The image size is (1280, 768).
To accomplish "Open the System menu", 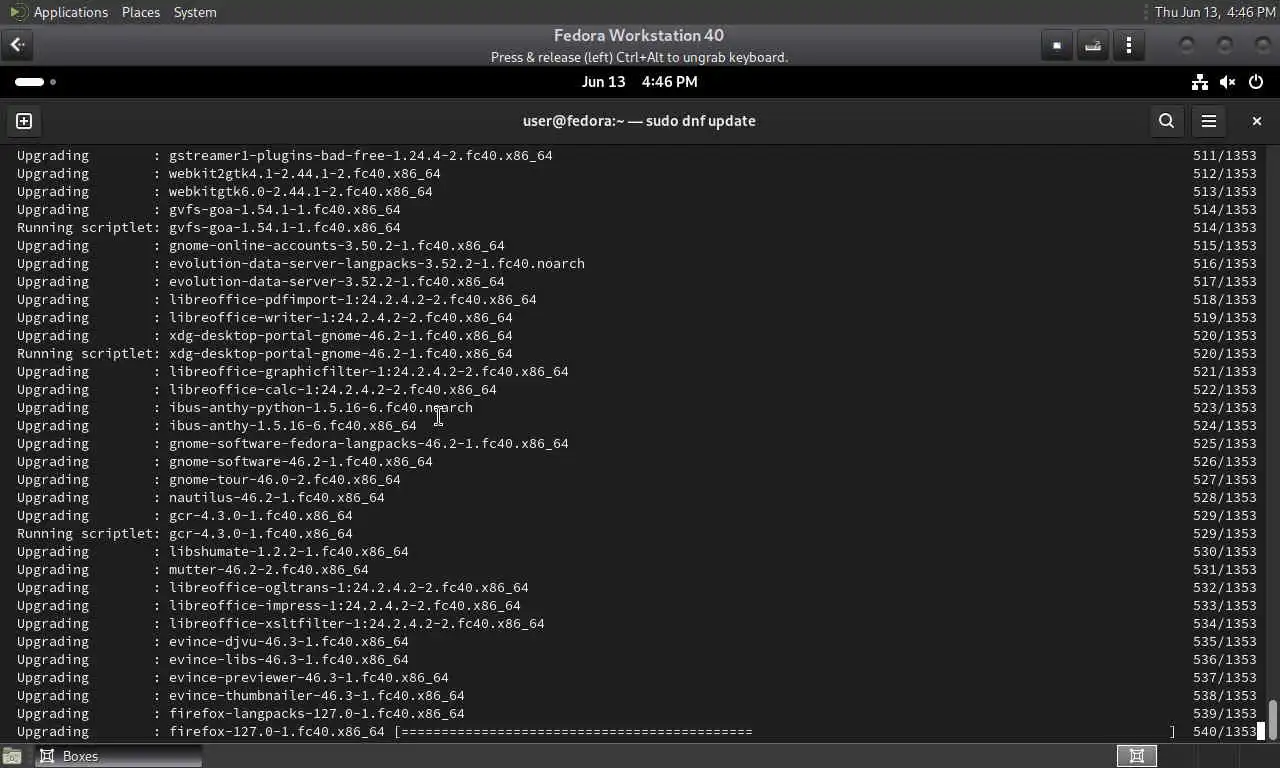I will click(195, 12).
